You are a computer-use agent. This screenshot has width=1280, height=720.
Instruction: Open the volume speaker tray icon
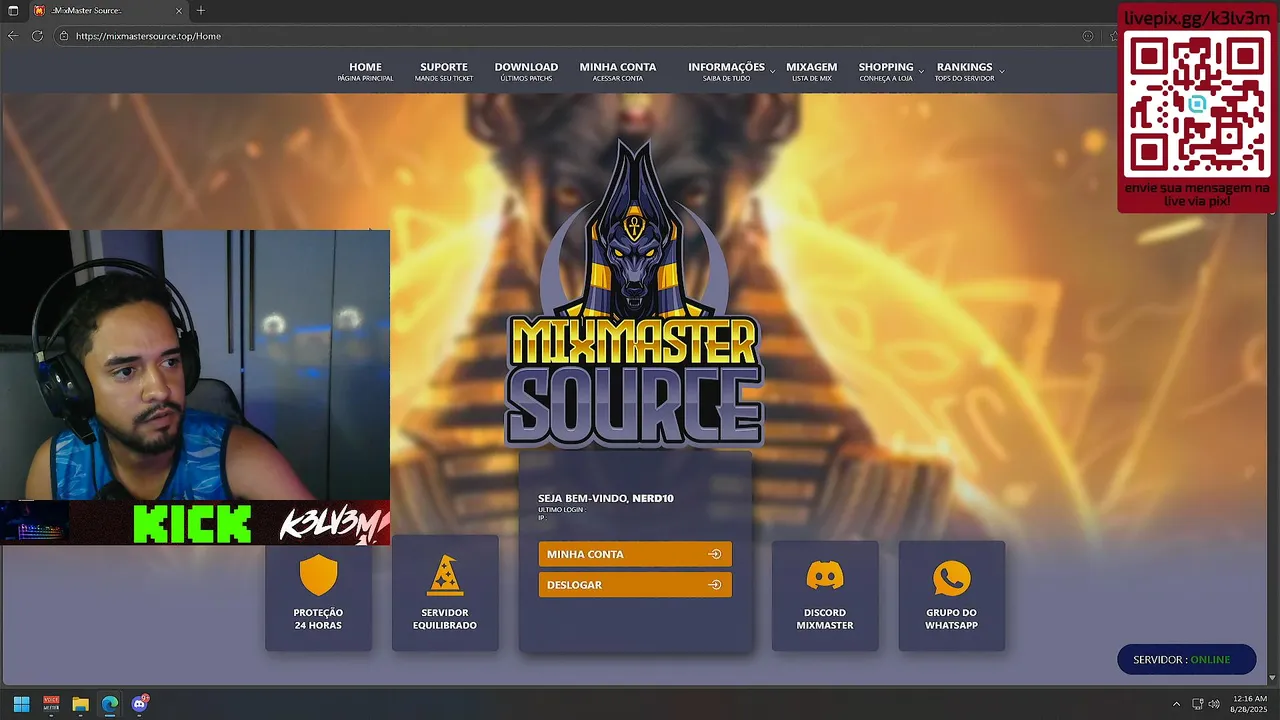click(x=1214, y=704)
